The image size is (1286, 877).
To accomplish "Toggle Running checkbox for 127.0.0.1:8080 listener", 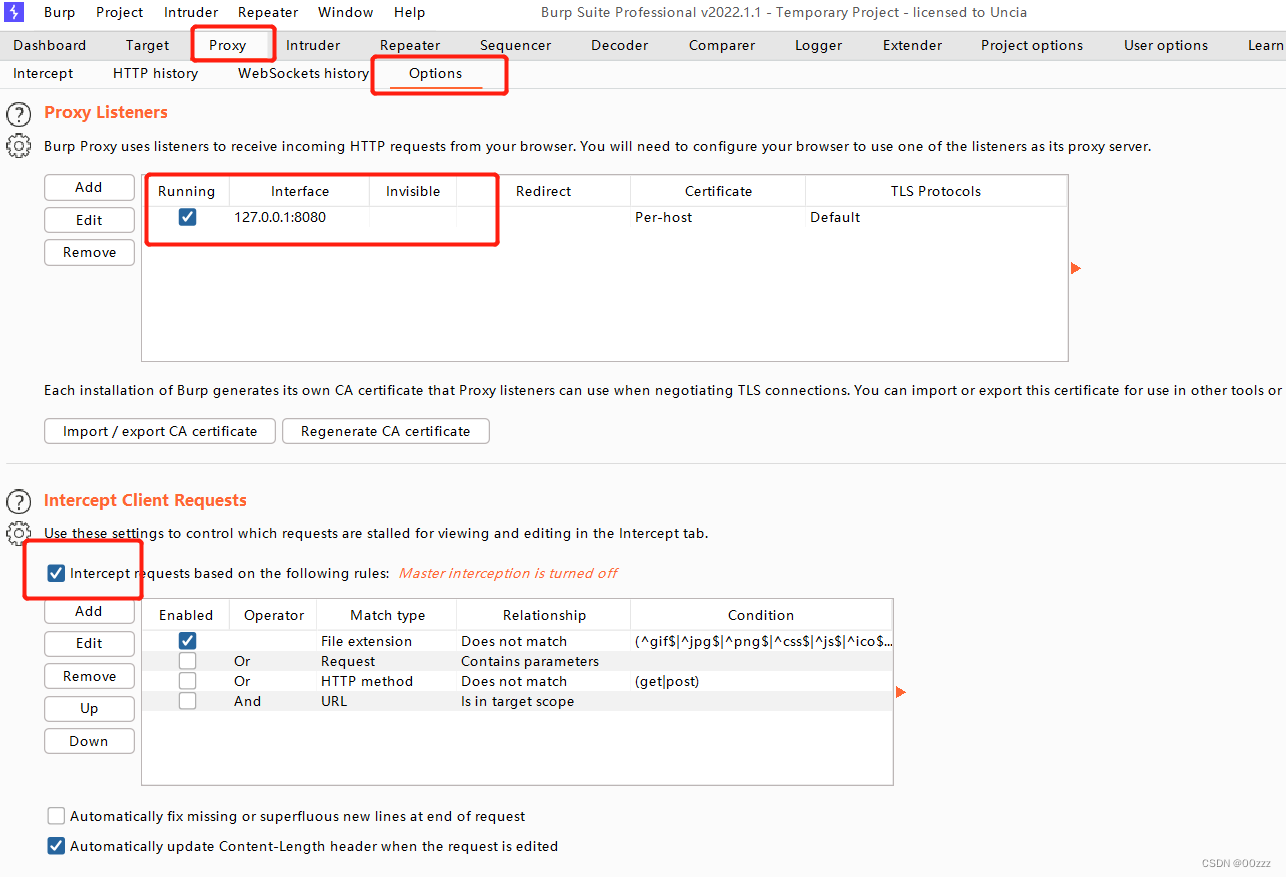I will (x=187, y=217).
